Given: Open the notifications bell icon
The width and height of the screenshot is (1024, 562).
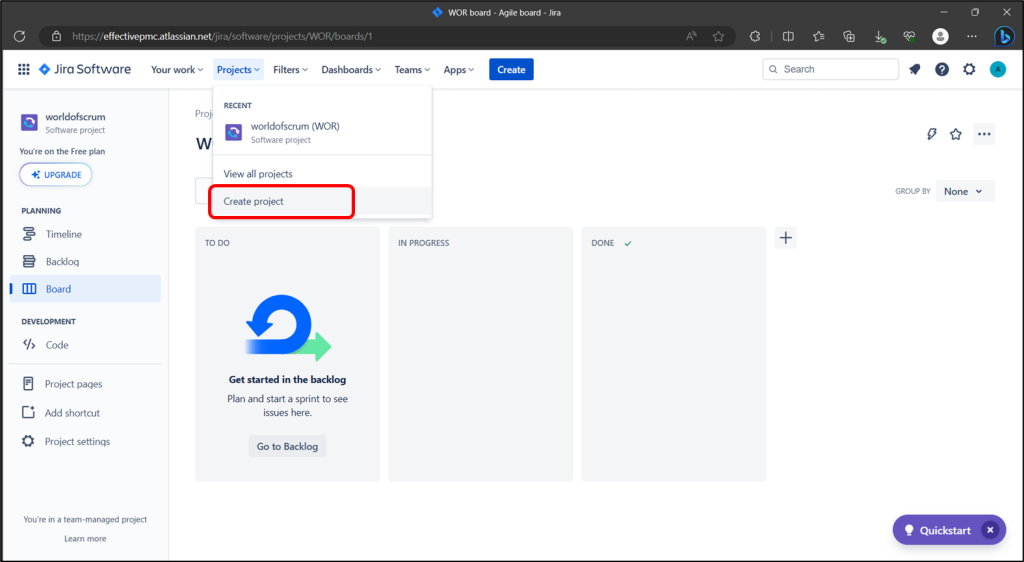Looking at the screenshot, I should tap(914, 69).
